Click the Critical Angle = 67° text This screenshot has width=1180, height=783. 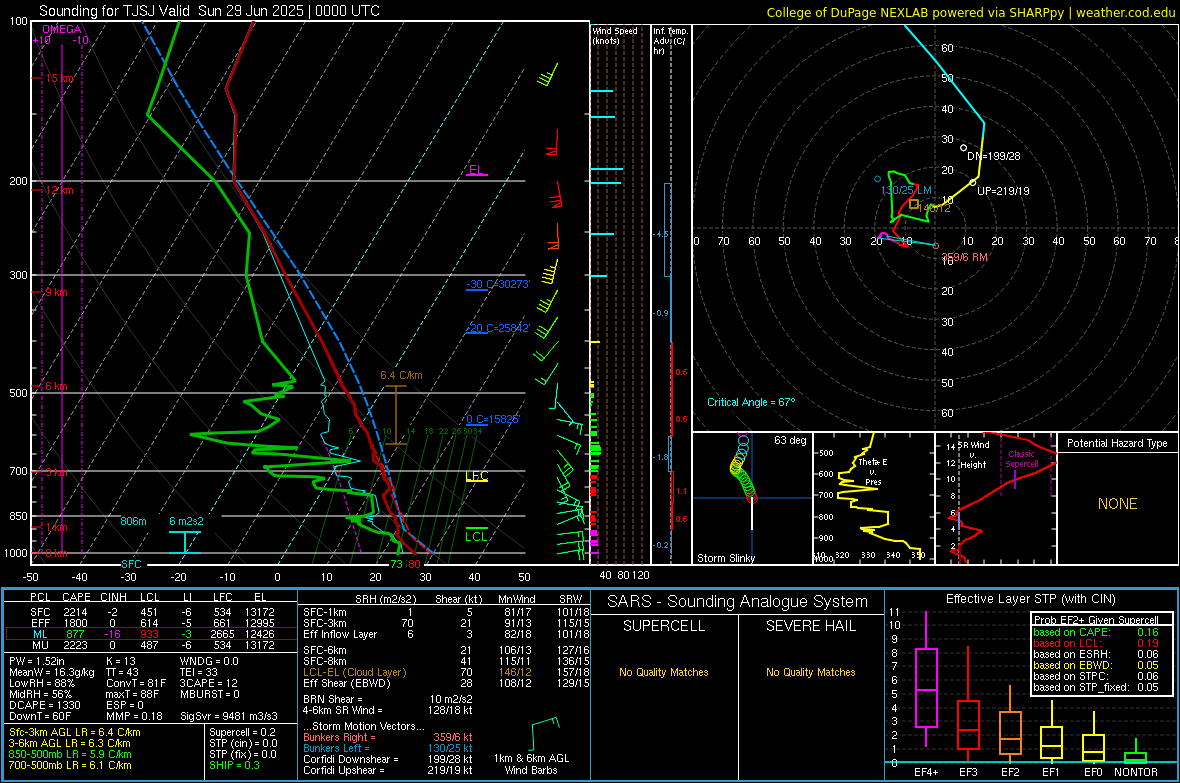click(x=751, y=402)
